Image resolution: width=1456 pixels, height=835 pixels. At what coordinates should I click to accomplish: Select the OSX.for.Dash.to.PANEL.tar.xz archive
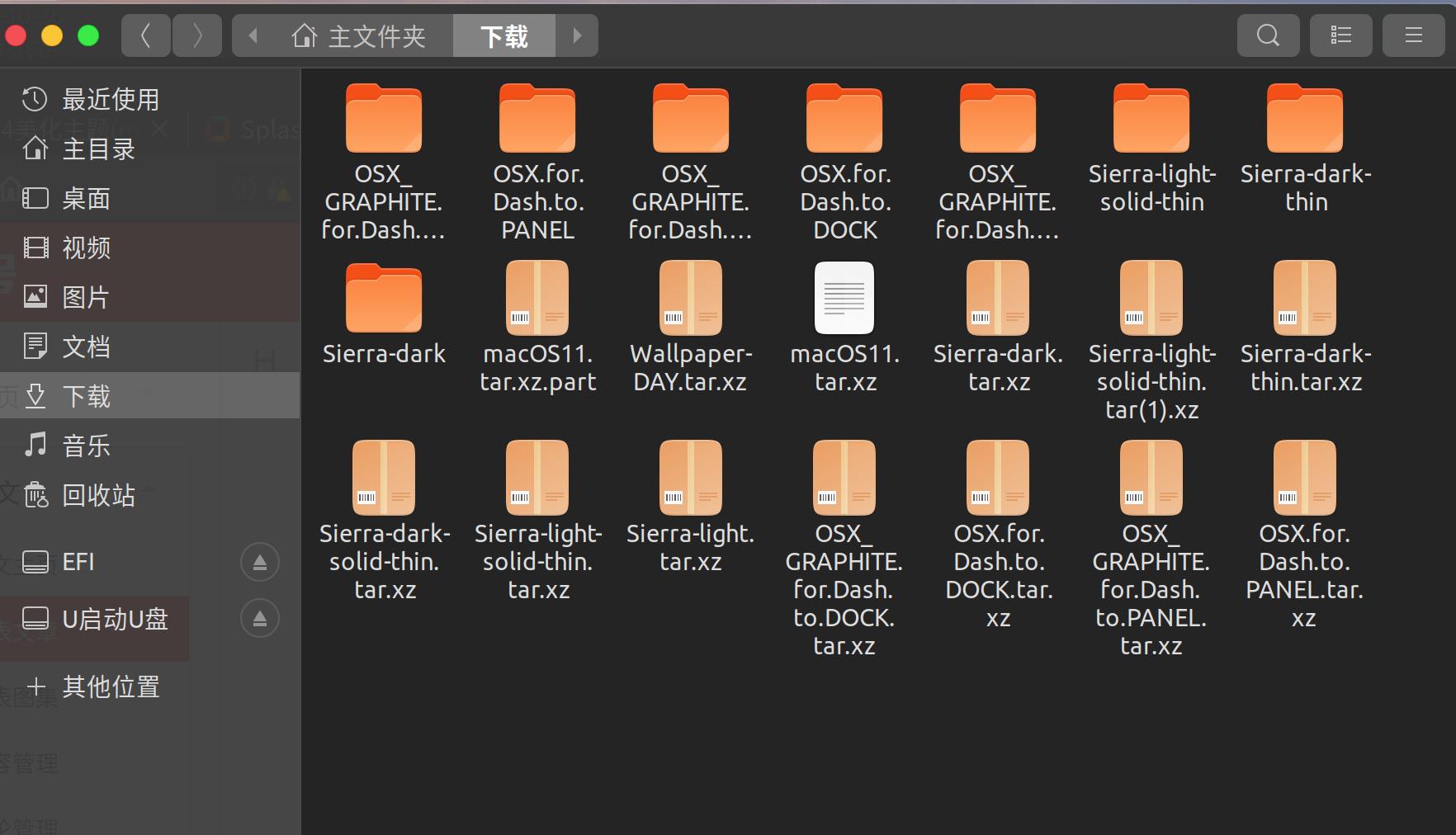click(1305, 535)
